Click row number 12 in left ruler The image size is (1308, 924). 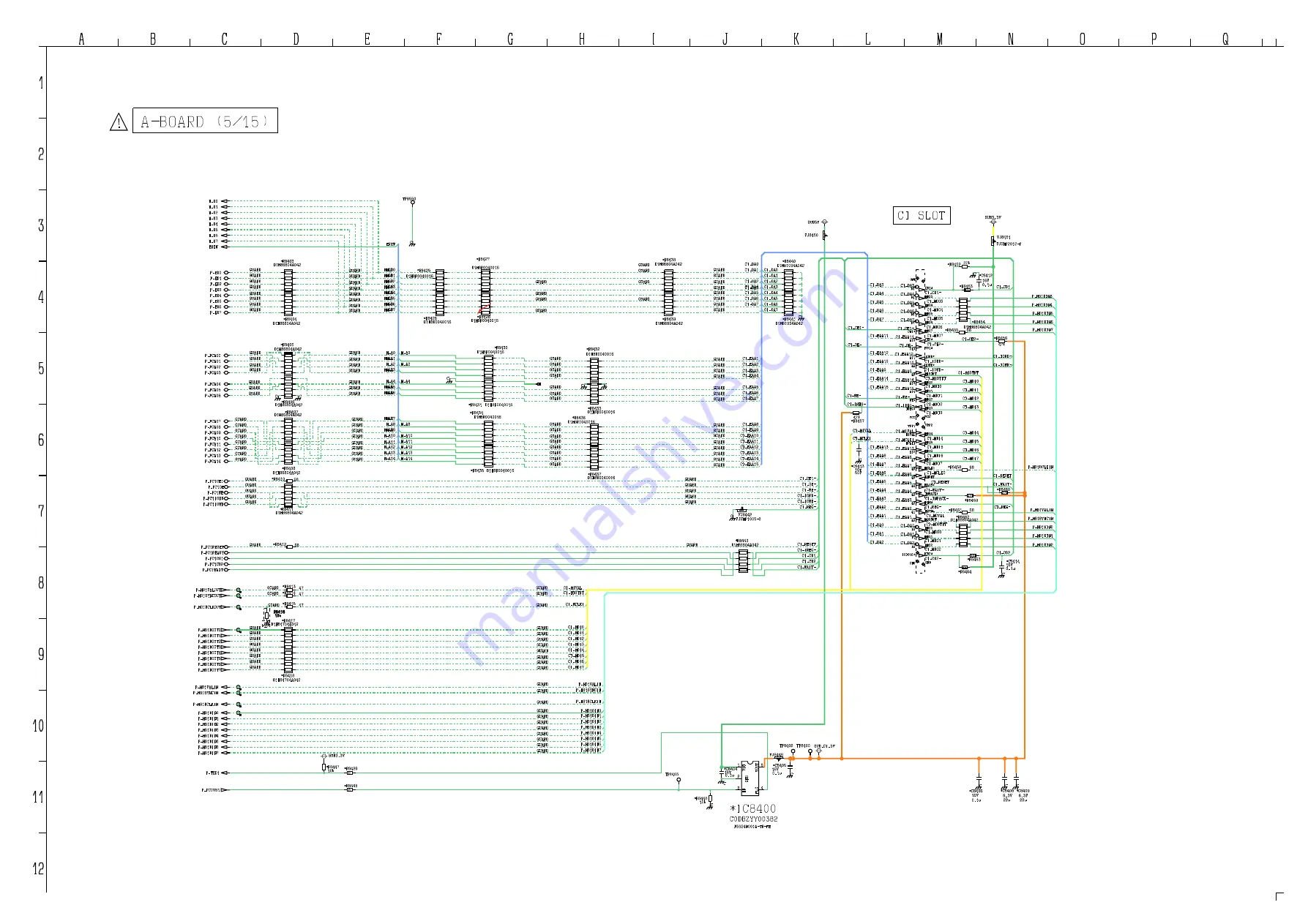pos(39,869)
